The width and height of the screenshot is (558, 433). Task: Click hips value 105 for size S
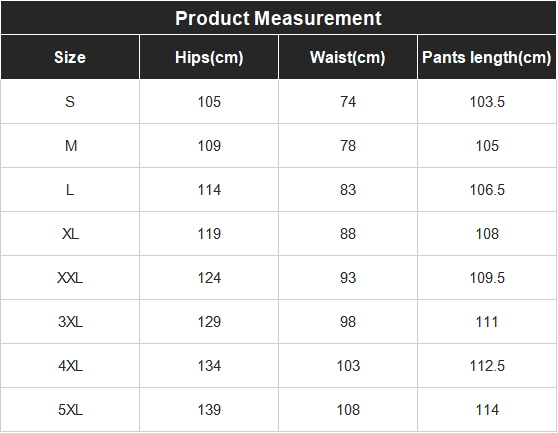tap(209, 102)
